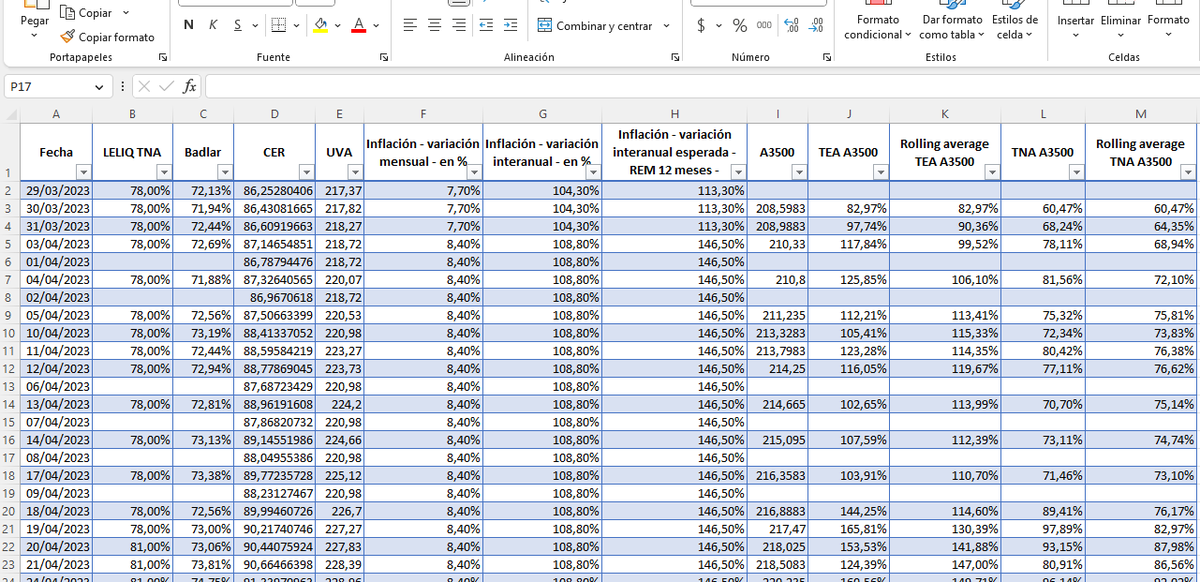1200x582 pixels.
Task: Click the Insertar cells button
Action: tap(1076, 22)
